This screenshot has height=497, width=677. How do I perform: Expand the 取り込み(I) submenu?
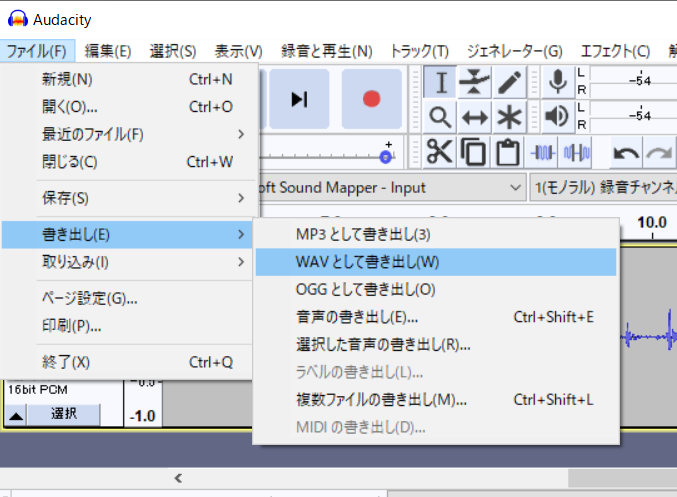(x=127, y=262)
